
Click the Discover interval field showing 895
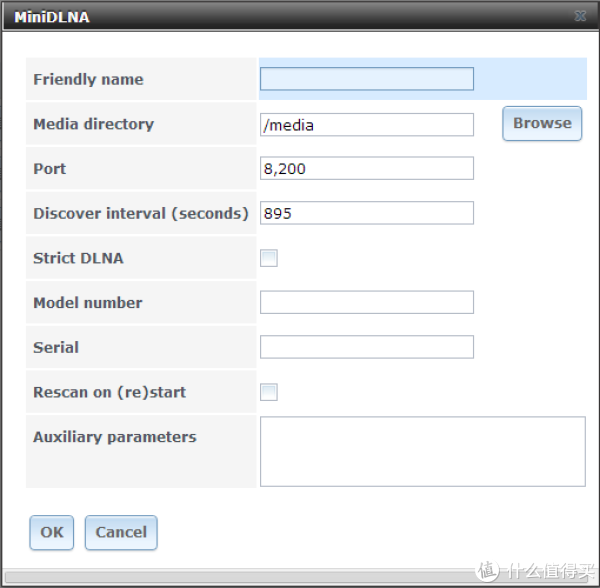click(366, 213)
